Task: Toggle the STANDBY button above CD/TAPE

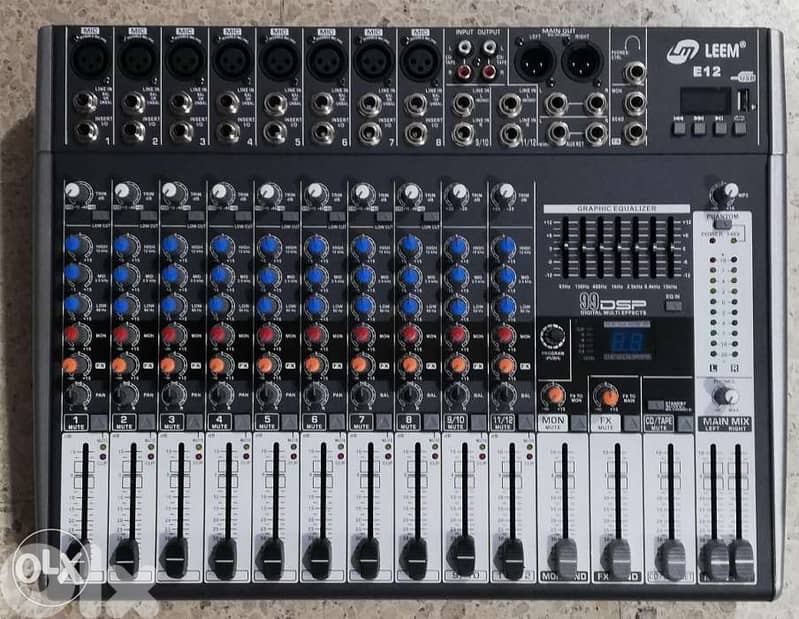Action: click(655, 405)
